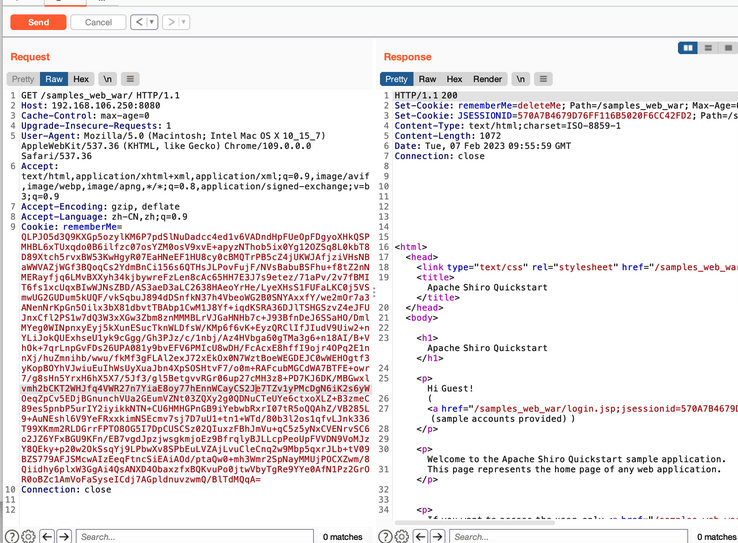Toggle non-printable \n characters in Response
The height and width of the screenshot is (543, 738).
point(520,79)
